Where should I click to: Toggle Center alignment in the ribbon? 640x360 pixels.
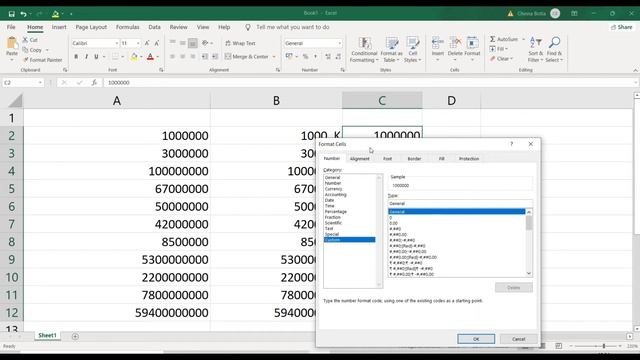[x=182, y=57]
